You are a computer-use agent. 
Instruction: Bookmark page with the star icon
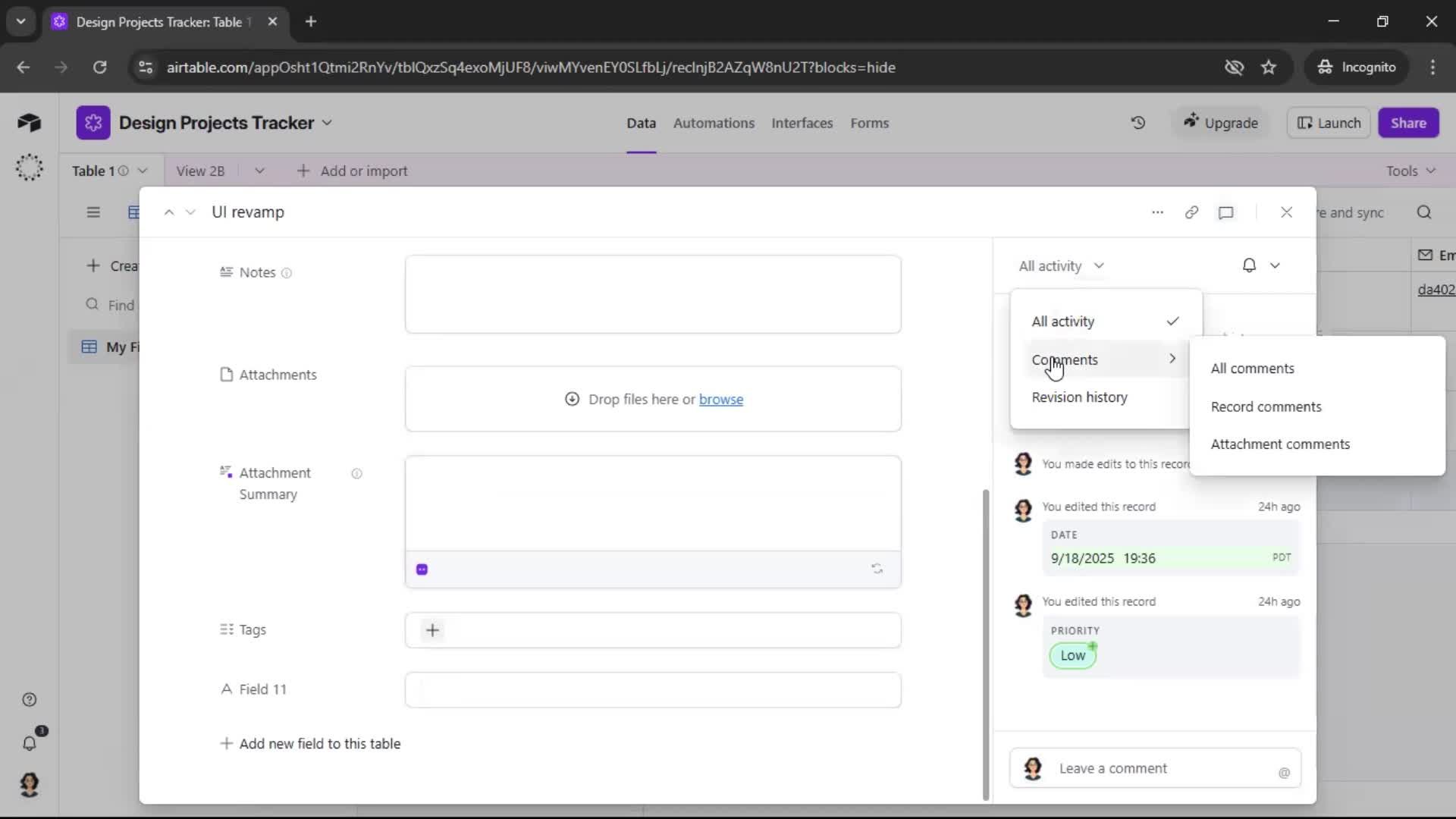[x=1269, y=67]
